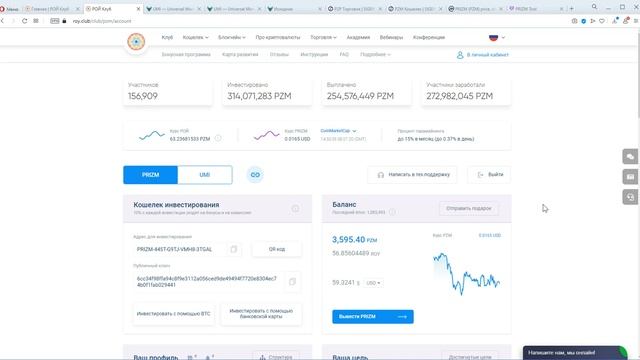
Task: Open the Напишите нам chat widget
Action: click(x=575, y=353)
